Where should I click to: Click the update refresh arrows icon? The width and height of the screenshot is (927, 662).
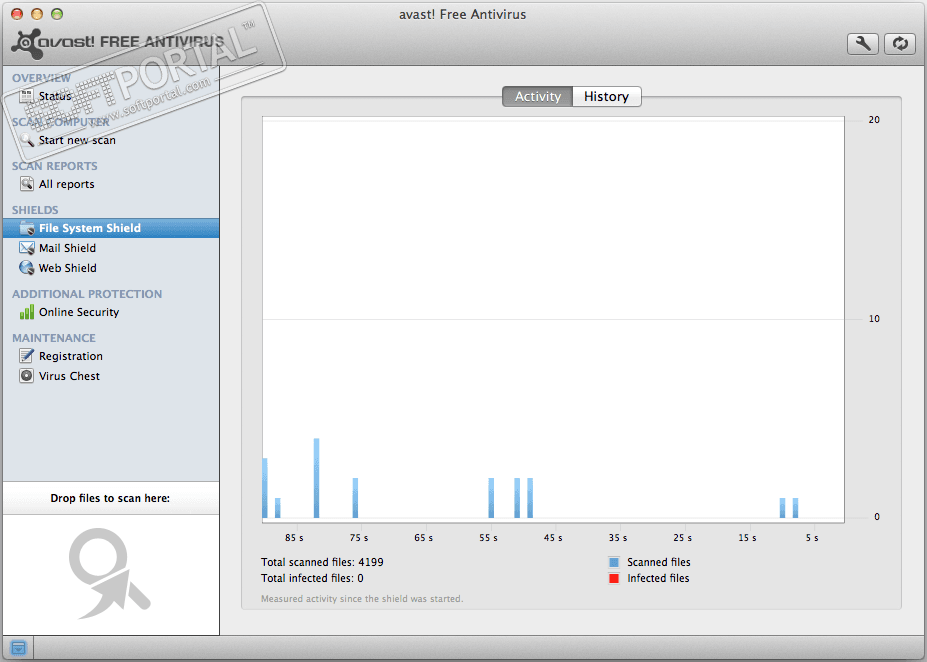coord(900,44)
